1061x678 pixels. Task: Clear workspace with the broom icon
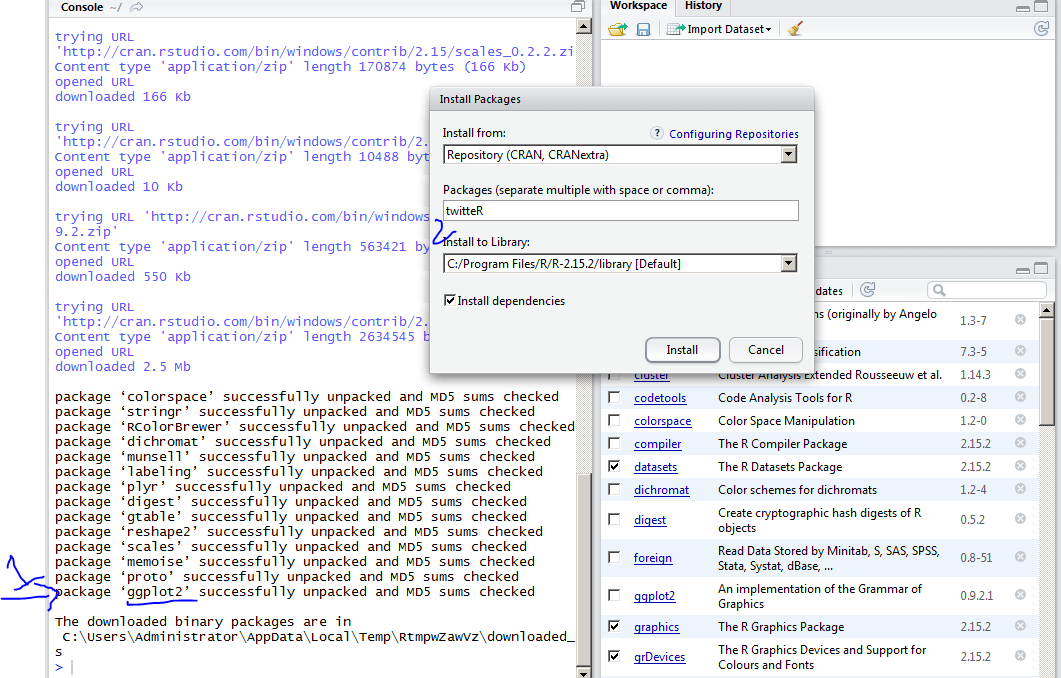coord(795,29)
